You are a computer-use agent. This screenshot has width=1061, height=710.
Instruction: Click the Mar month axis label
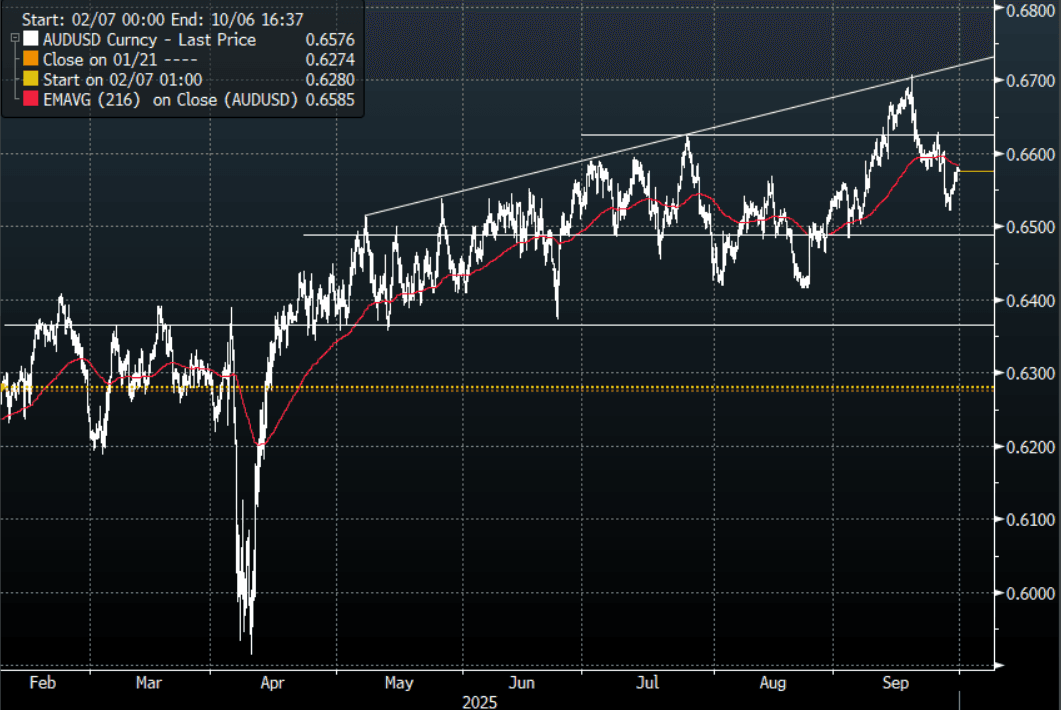tap(149, 682)
